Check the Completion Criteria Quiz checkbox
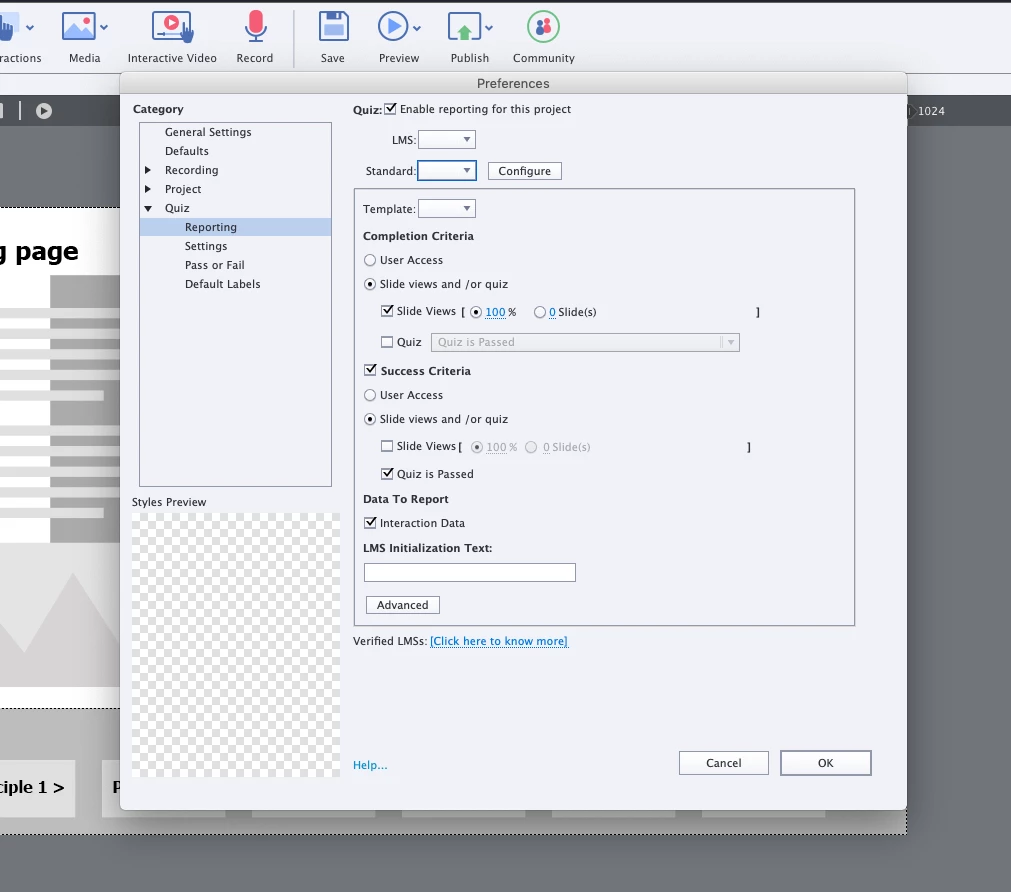The image size is (1011, 892). [x=387, y=342]
